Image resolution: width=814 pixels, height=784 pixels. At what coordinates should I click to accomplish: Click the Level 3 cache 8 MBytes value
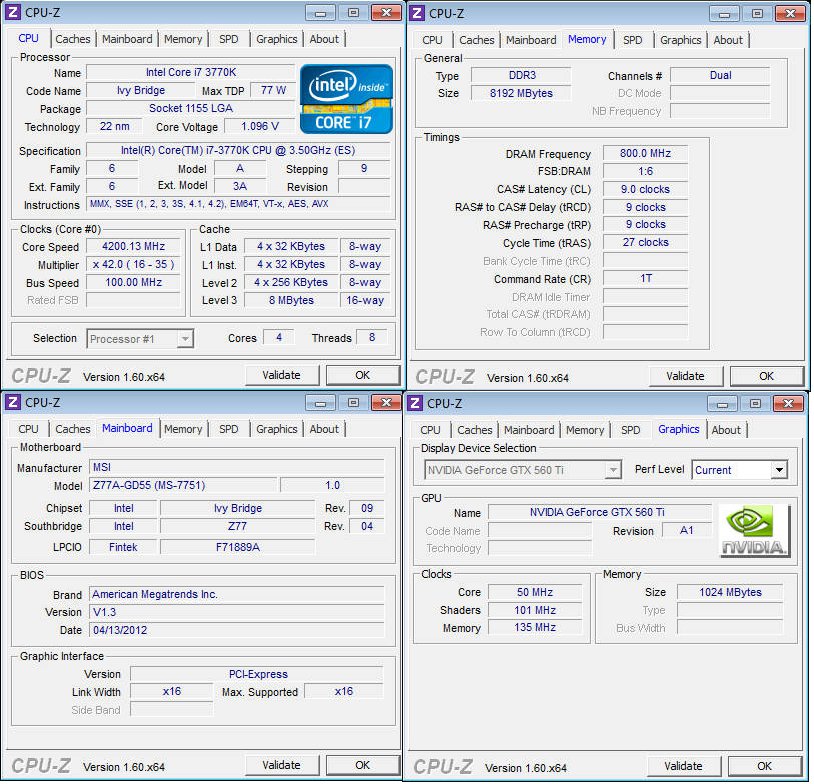(x=291, y=301)
